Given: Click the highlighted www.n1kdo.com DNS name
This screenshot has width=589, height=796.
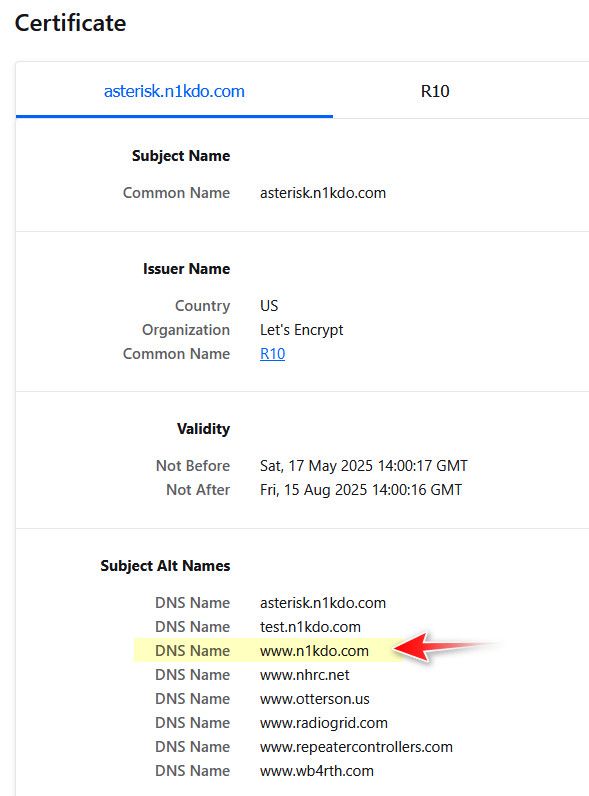Looking at the screenshot, I should (314, 651).
